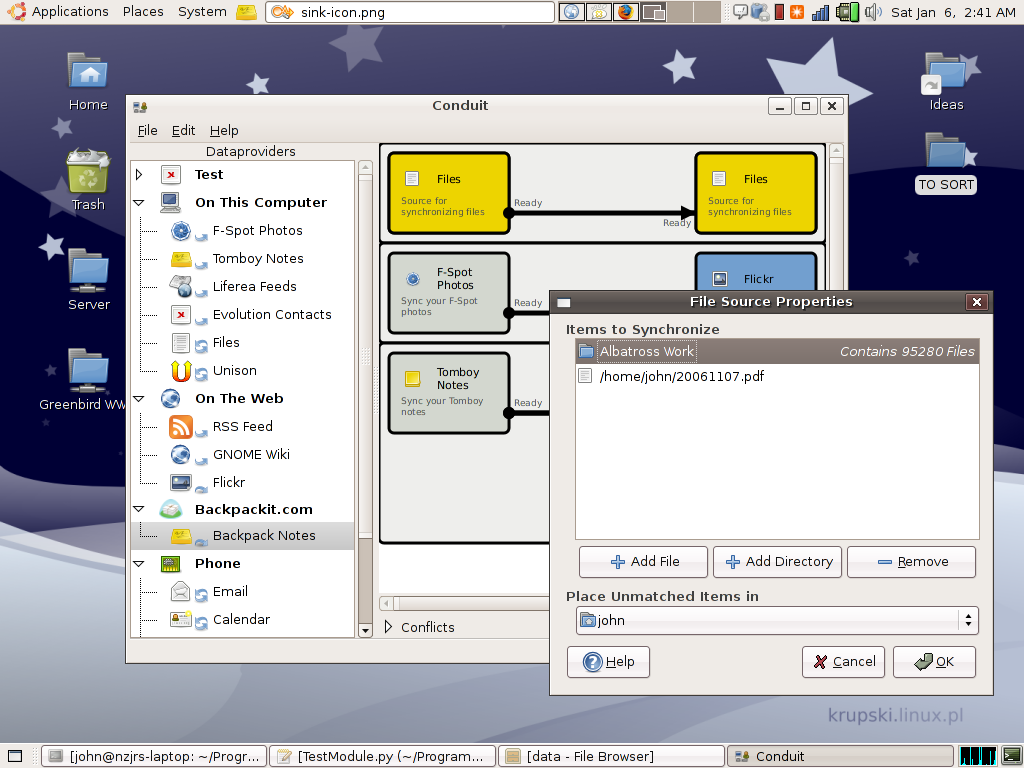This screenshot has width=1024, height=768.
Task: Collapse the Phone category
Action: tap(139, 563)
